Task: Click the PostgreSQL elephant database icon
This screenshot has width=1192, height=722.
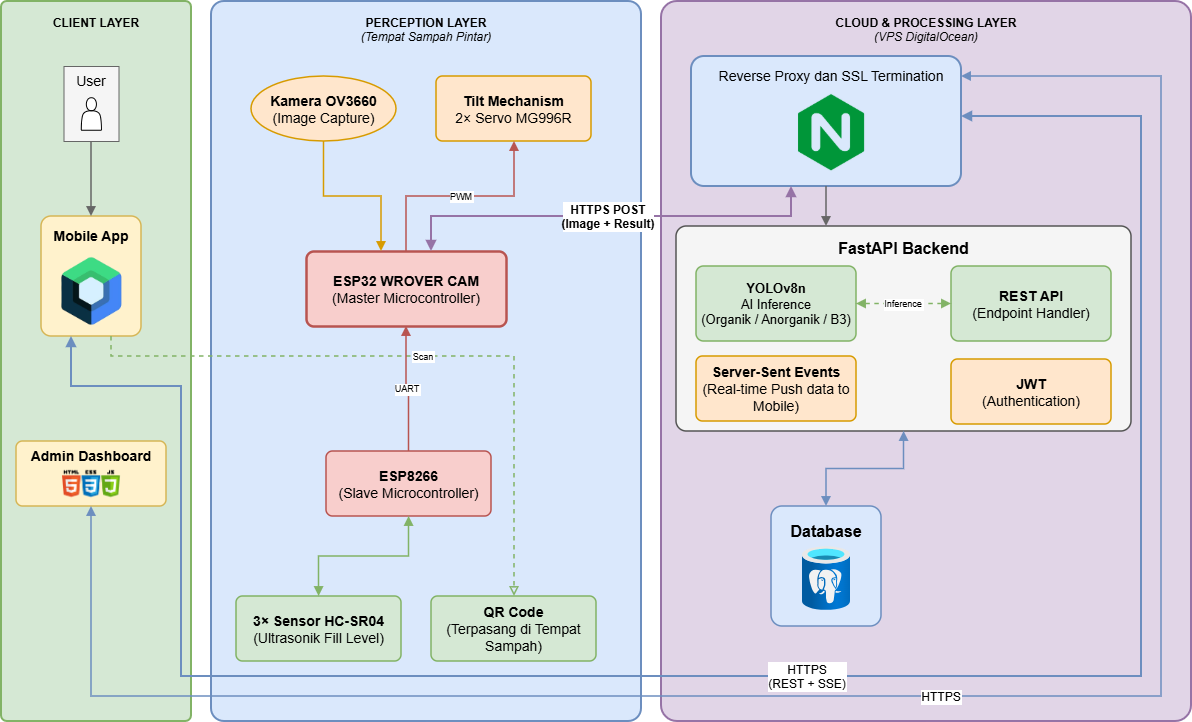Action: click(x=826, y=578)
